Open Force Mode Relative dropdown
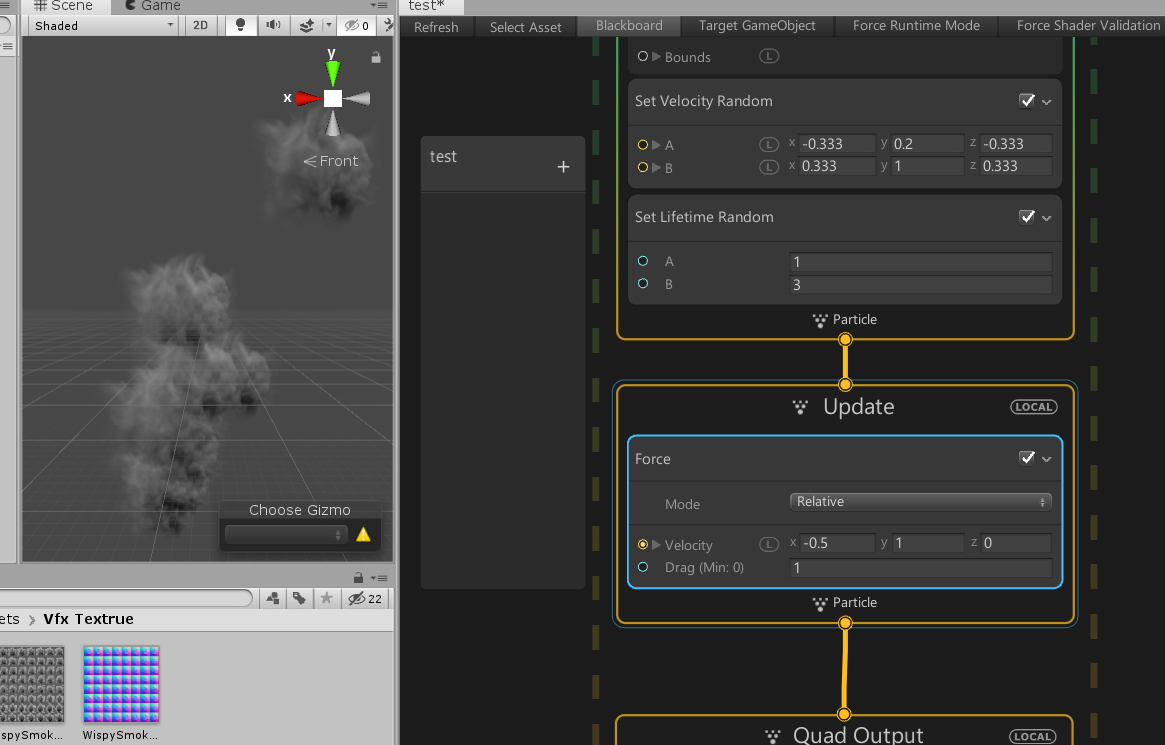 [921, 501]
